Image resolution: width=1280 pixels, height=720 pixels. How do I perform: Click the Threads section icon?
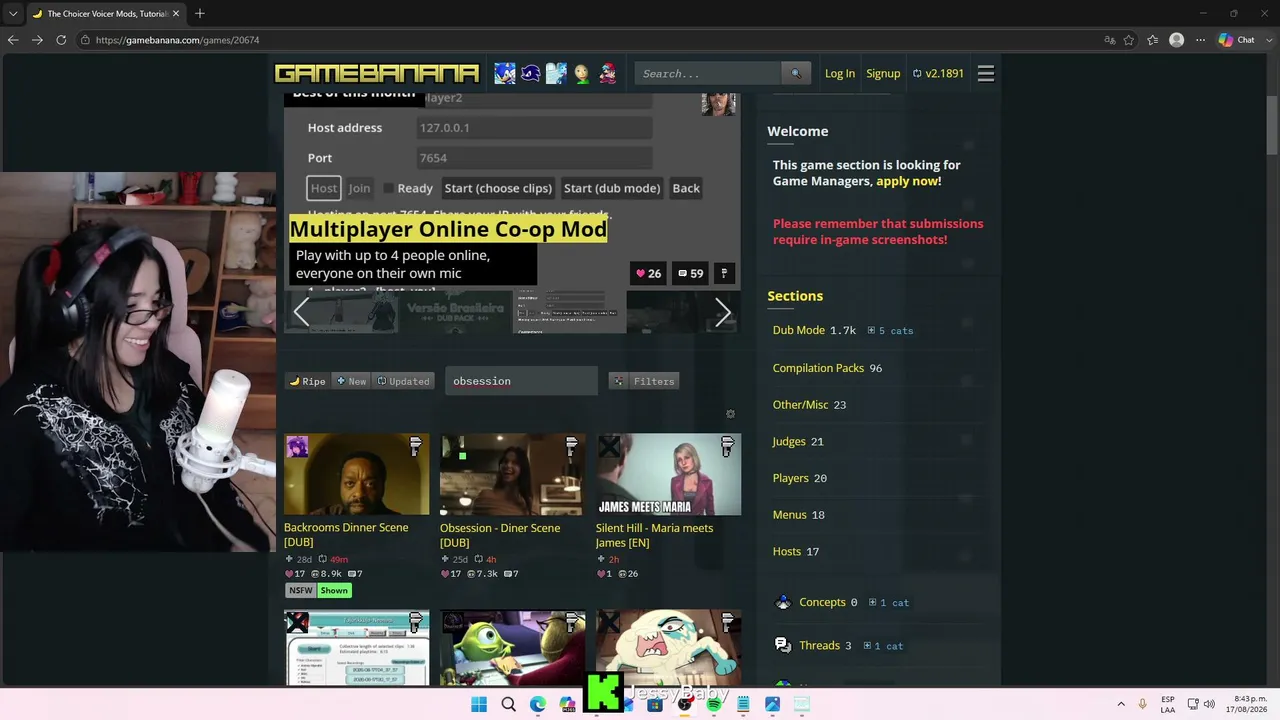coord(783,645)
